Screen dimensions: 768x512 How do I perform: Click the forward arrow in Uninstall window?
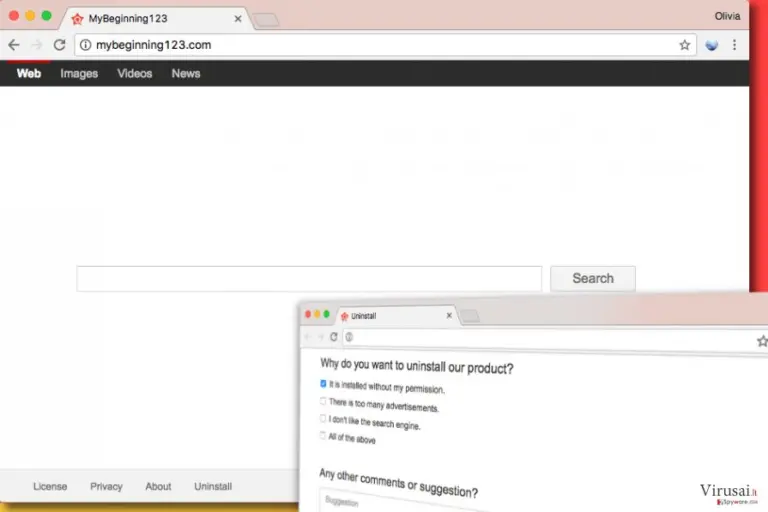click(x=321, y=337)
